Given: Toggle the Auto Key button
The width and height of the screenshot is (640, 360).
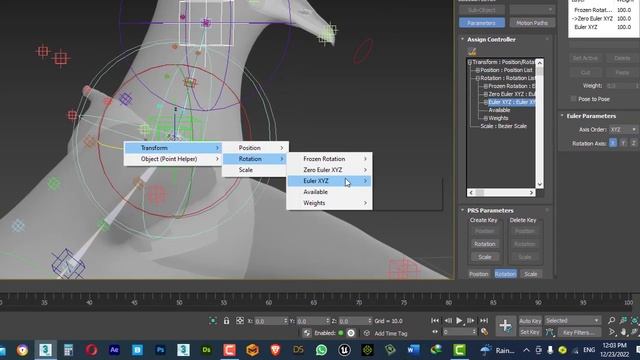Looking at the screenshot, I should click(530, 321).
